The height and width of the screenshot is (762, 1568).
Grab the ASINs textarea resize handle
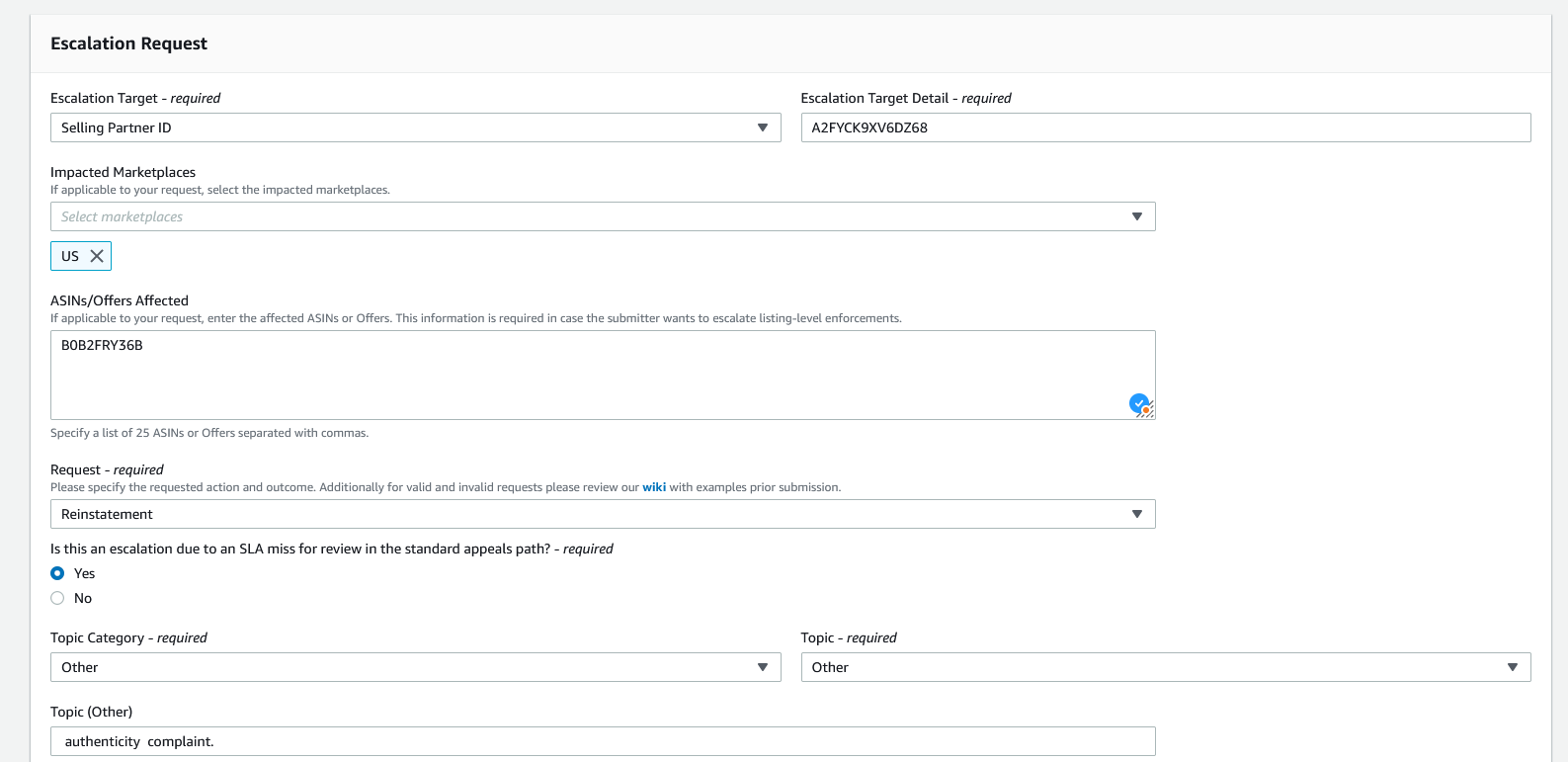coord(1150,414)
